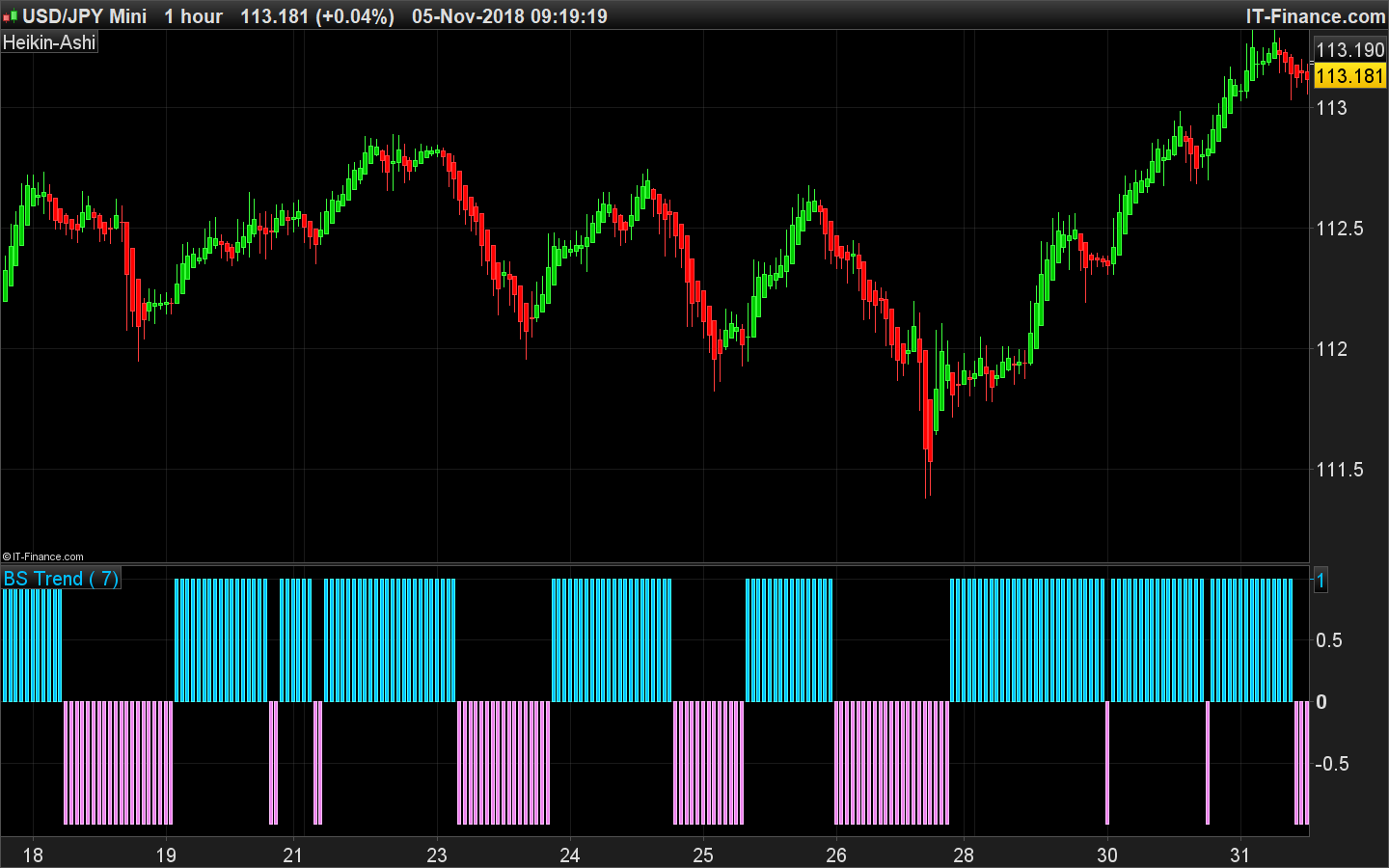Viewport: 1389px width, 868px height.
Task: Click the Heikin-Ashi chart style label
Action: click(x=49, y=42)
